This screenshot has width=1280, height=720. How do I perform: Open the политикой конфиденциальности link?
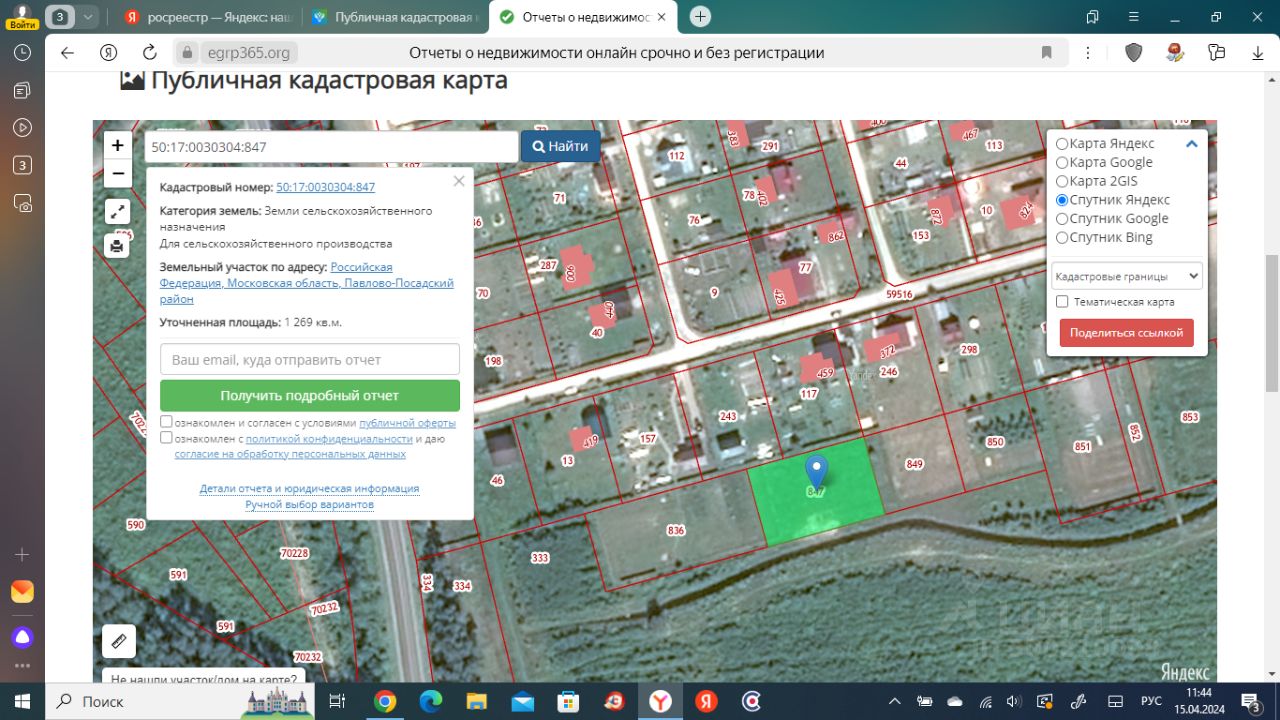tap(329, 439)
